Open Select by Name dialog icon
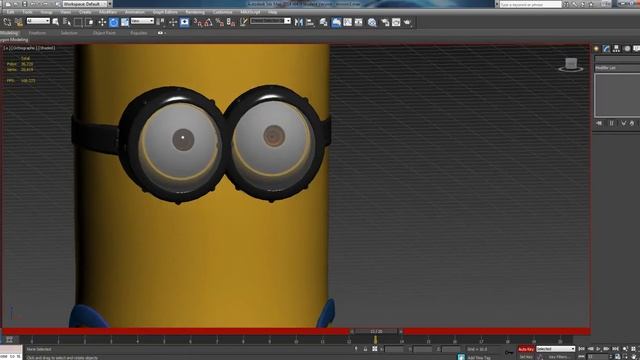 click(x=67, y=22)
